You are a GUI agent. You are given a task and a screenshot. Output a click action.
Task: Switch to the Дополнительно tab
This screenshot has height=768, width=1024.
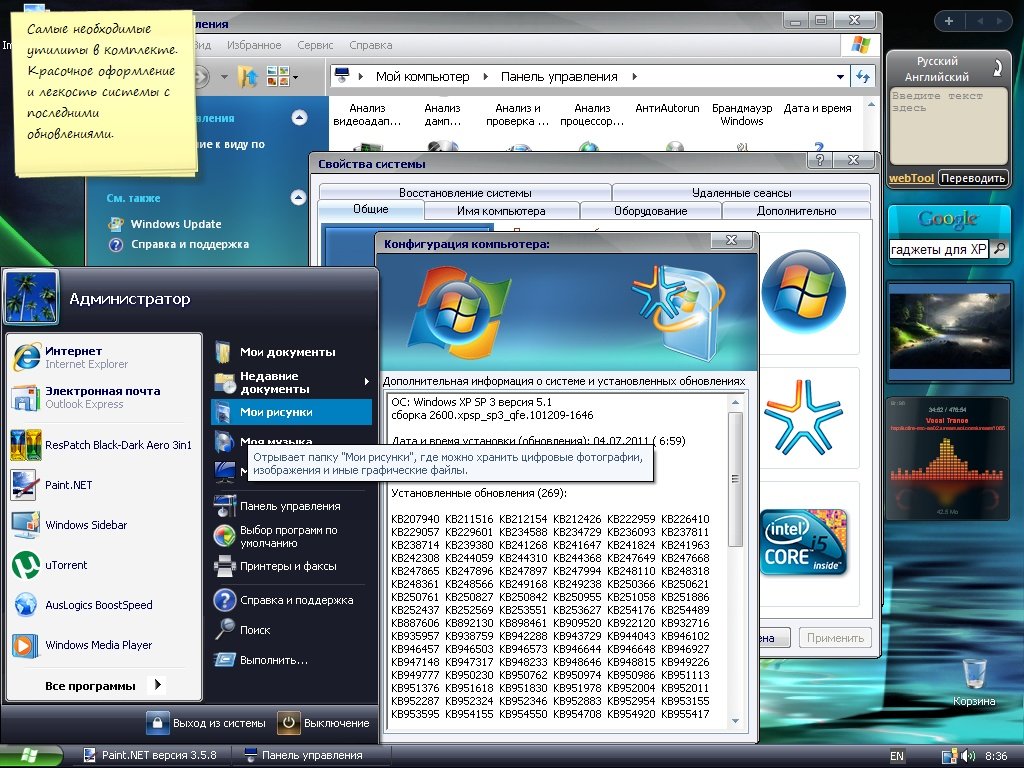(x=796, y=211)
